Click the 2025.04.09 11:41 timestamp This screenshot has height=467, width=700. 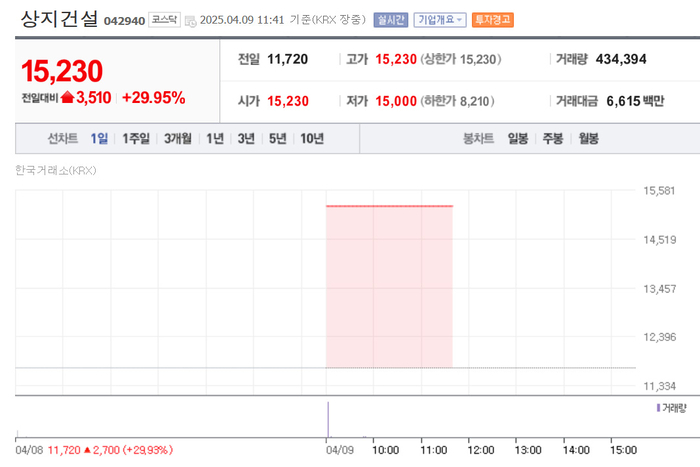pyautogui.click(x=242, y=20)
